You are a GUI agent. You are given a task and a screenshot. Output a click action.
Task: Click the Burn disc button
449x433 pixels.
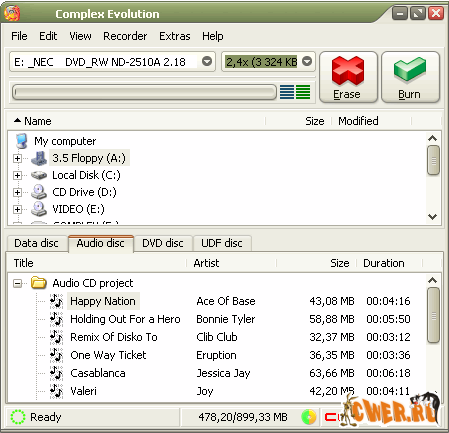point(410,77)
